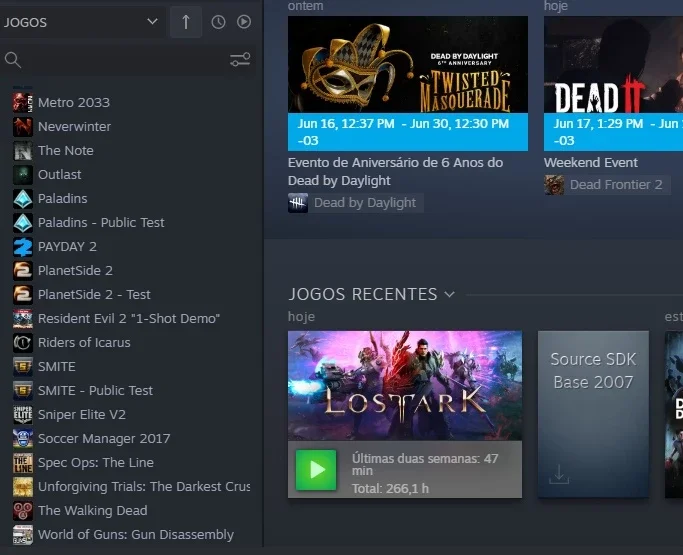683x555 pixels.
Task: Select SMITE - Public Test entry
Action: pos(95,390)
